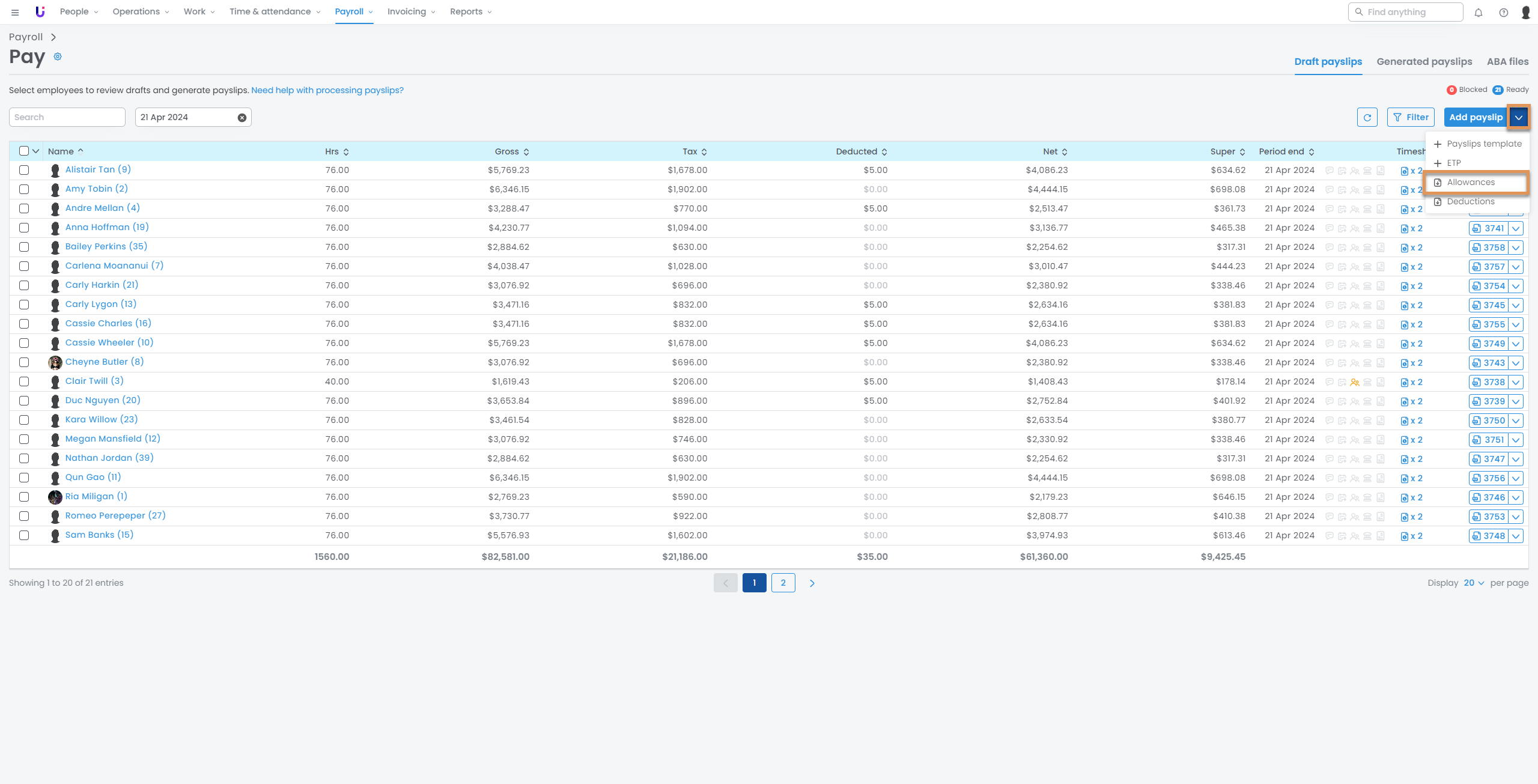Tick the checkbox for Alistair Tan
Viewport: 1538px width, 784px height.
24,170
